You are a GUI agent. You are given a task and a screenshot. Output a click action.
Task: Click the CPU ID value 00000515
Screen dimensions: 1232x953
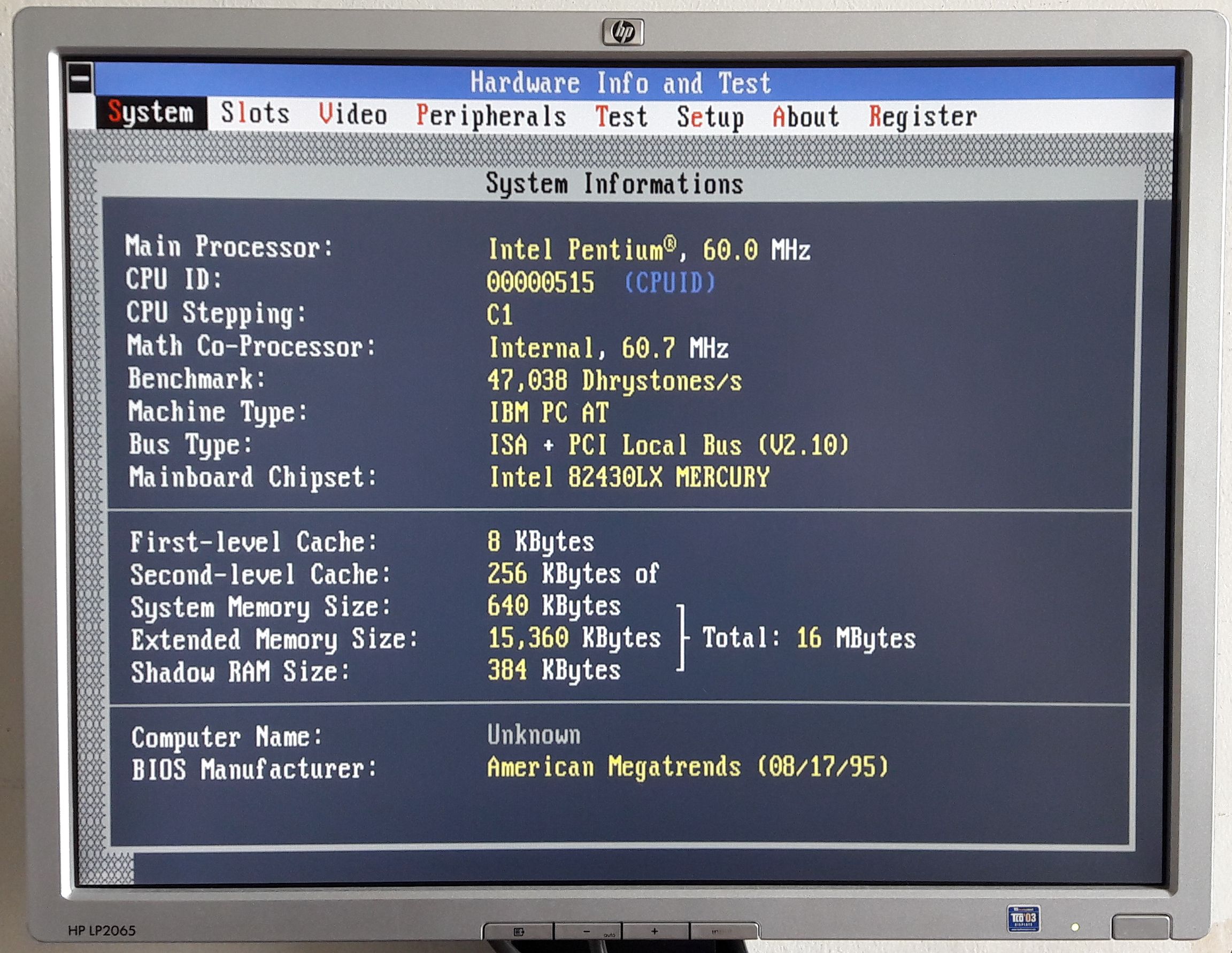click(541, 282)
